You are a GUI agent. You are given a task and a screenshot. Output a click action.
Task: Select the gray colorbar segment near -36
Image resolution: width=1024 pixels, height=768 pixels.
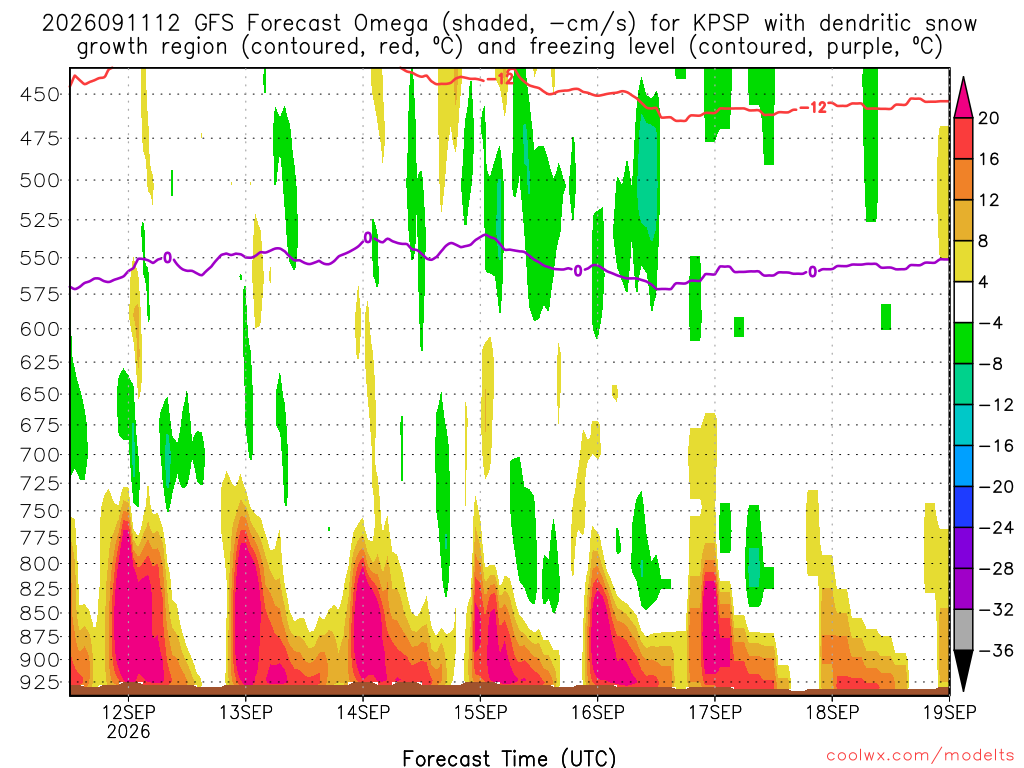(x=963, y=630)
